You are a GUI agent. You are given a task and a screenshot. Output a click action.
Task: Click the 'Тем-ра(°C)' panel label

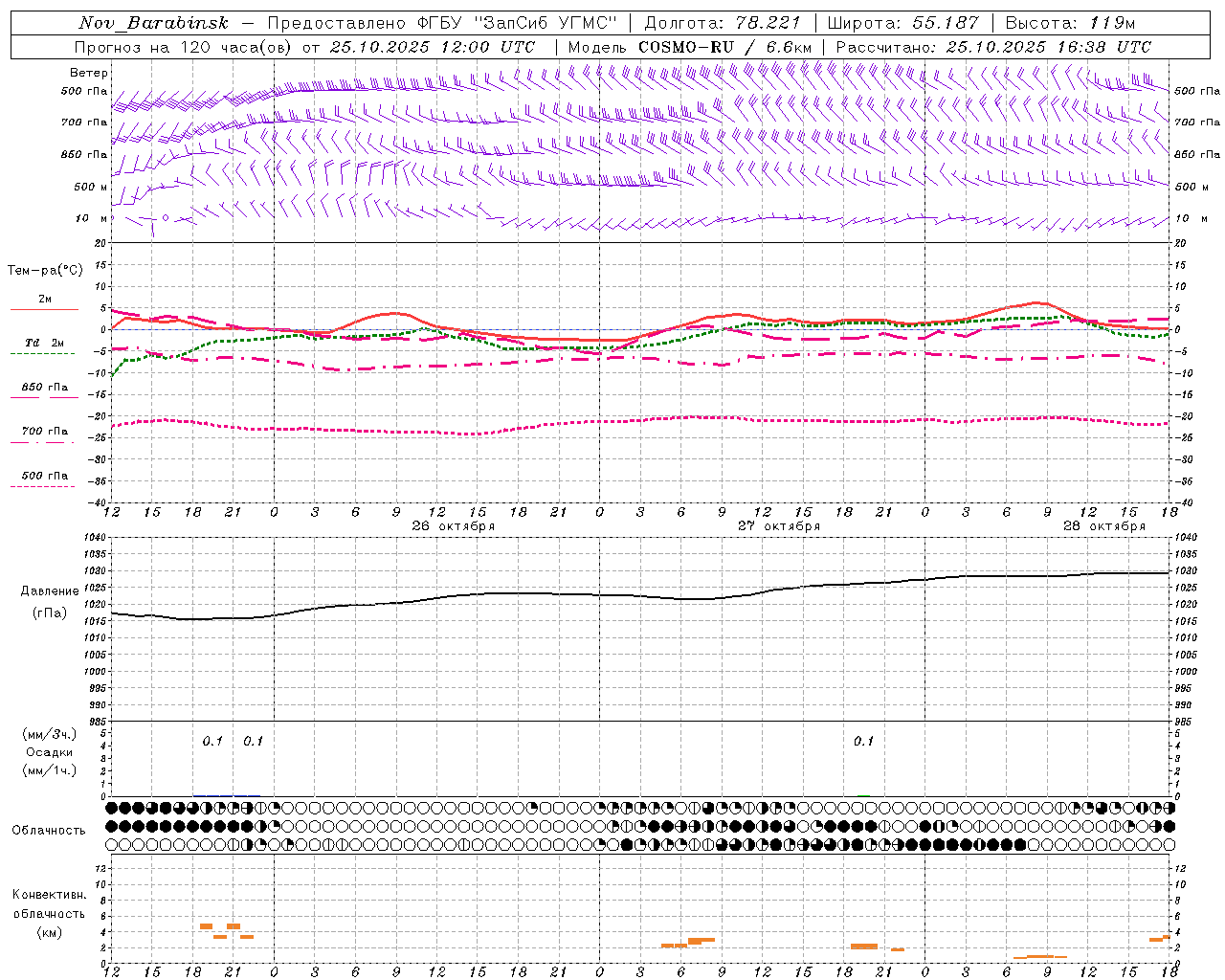point(45,271)
